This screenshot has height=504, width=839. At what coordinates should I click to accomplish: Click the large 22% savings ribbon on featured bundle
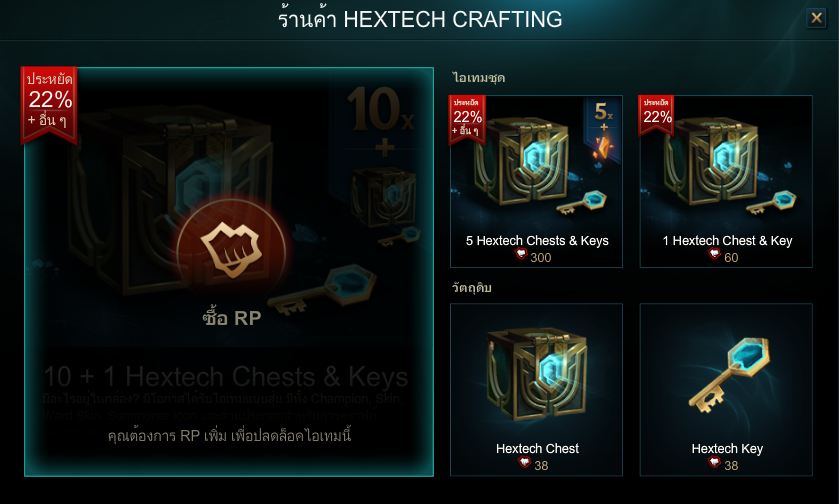49,104
